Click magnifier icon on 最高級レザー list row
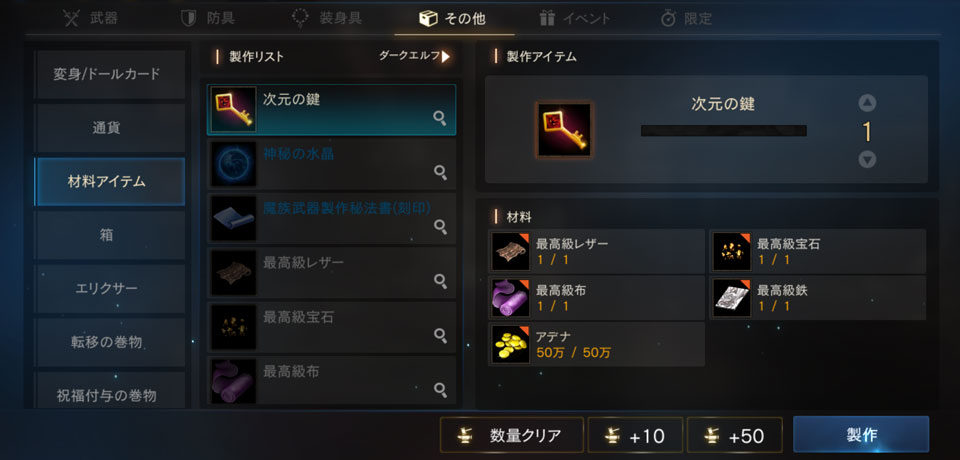This screenshot has width=960, height=460. 440,281
